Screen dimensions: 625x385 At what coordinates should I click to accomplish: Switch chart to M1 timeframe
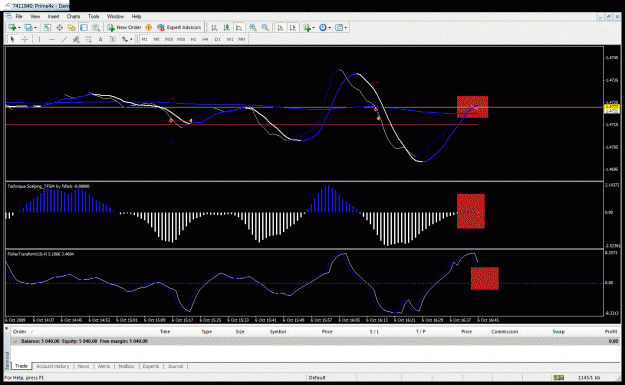(144, 39)
